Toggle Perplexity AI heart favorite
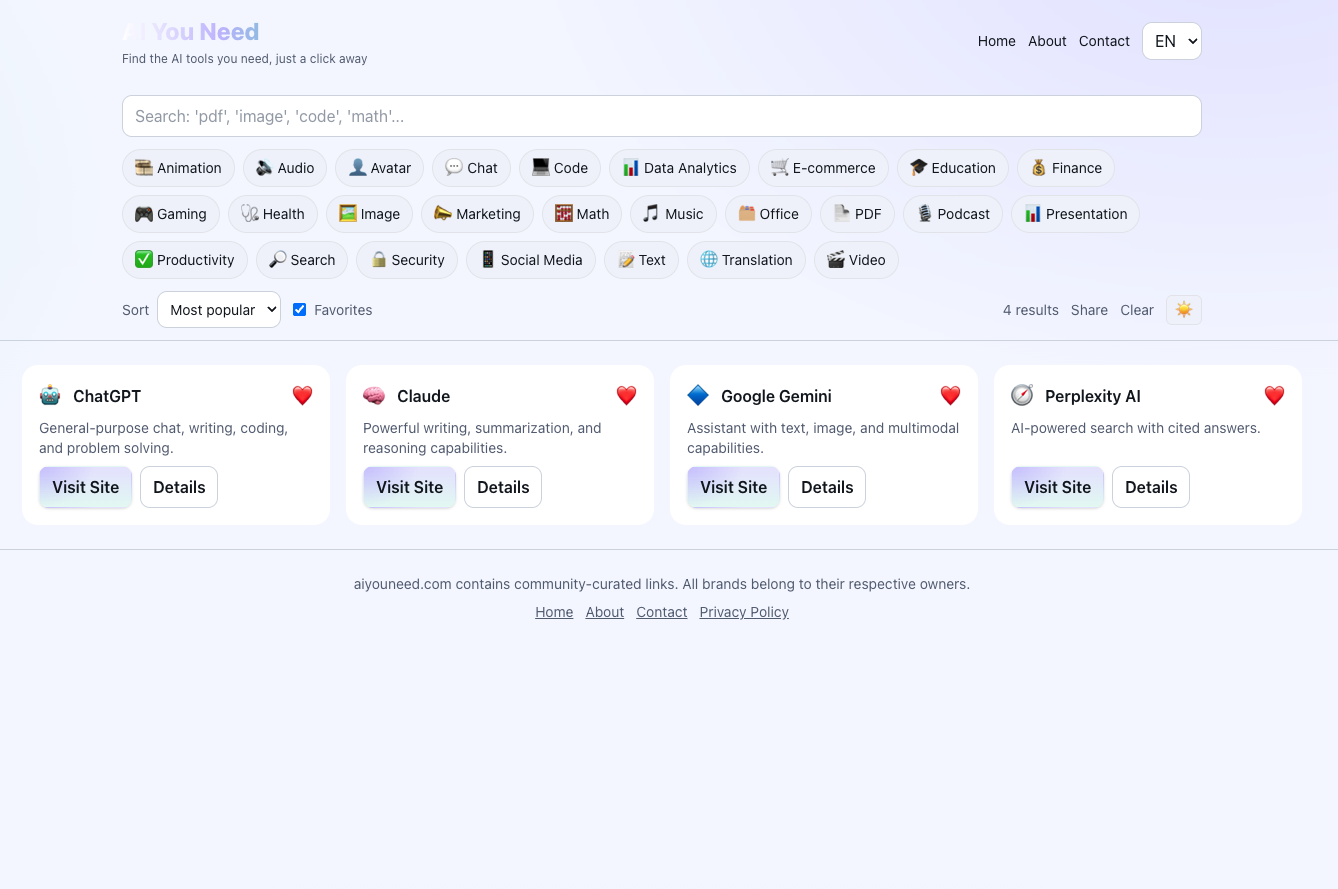The height and width of the screenshot is (889, 1338). pyautogui.click(x=1274, y=396)
